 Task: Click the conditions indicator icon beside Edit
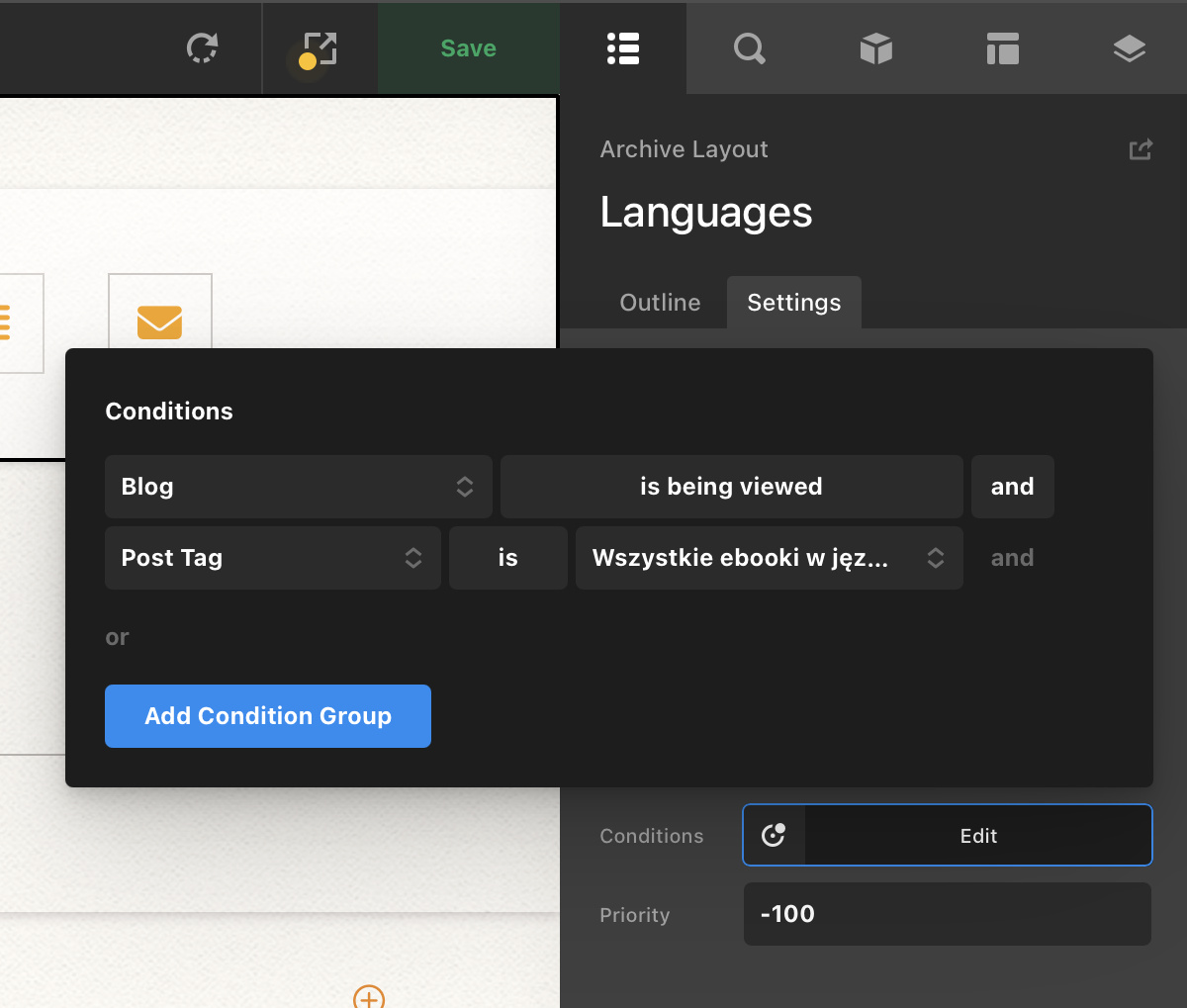coord(774,835)
